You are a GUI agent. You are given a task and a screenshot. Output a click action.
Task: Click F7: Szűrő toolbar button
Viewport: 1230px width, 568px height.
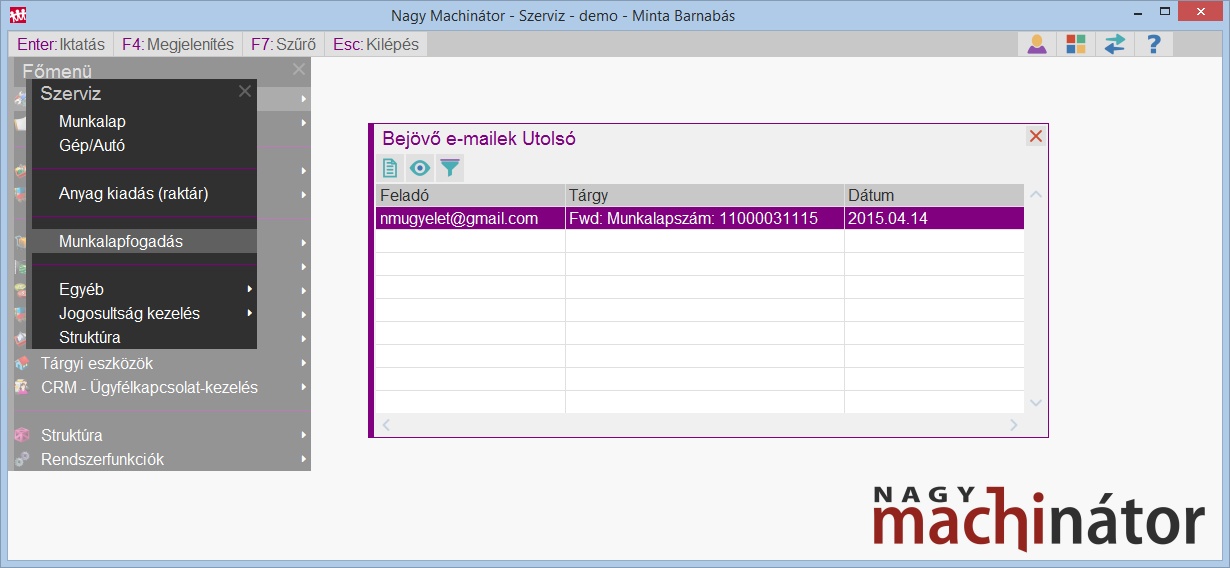(283, 44)
